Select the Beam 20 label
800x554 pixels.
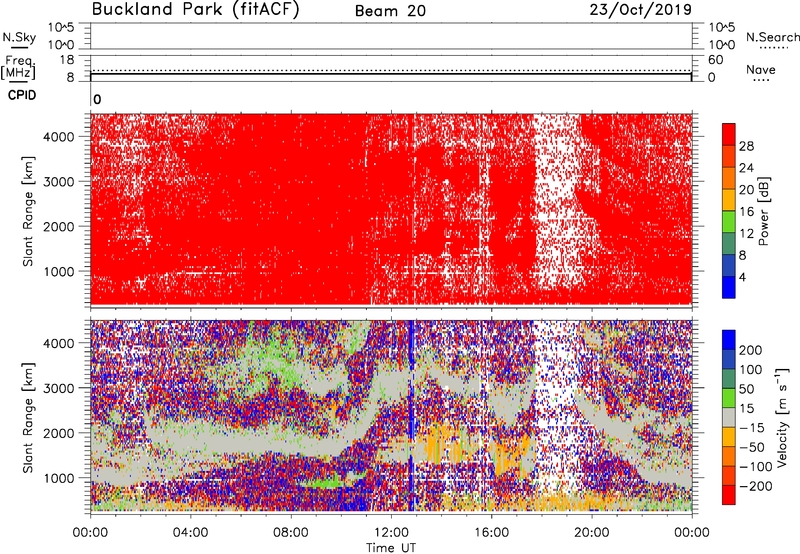(x=390, y=11)
